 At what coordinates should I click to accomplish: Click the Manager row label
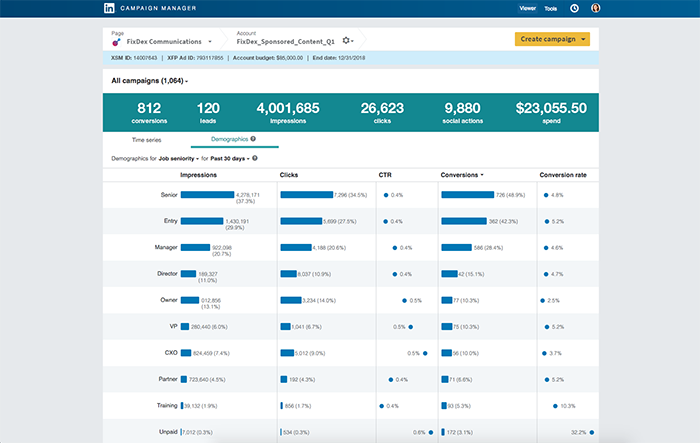coord(166,247)
